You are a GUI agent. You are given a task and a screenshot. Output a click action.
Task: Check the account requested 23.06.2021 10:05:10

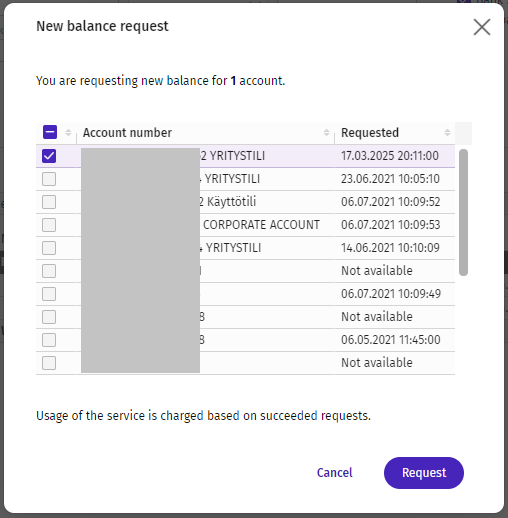tap(49, 179)
